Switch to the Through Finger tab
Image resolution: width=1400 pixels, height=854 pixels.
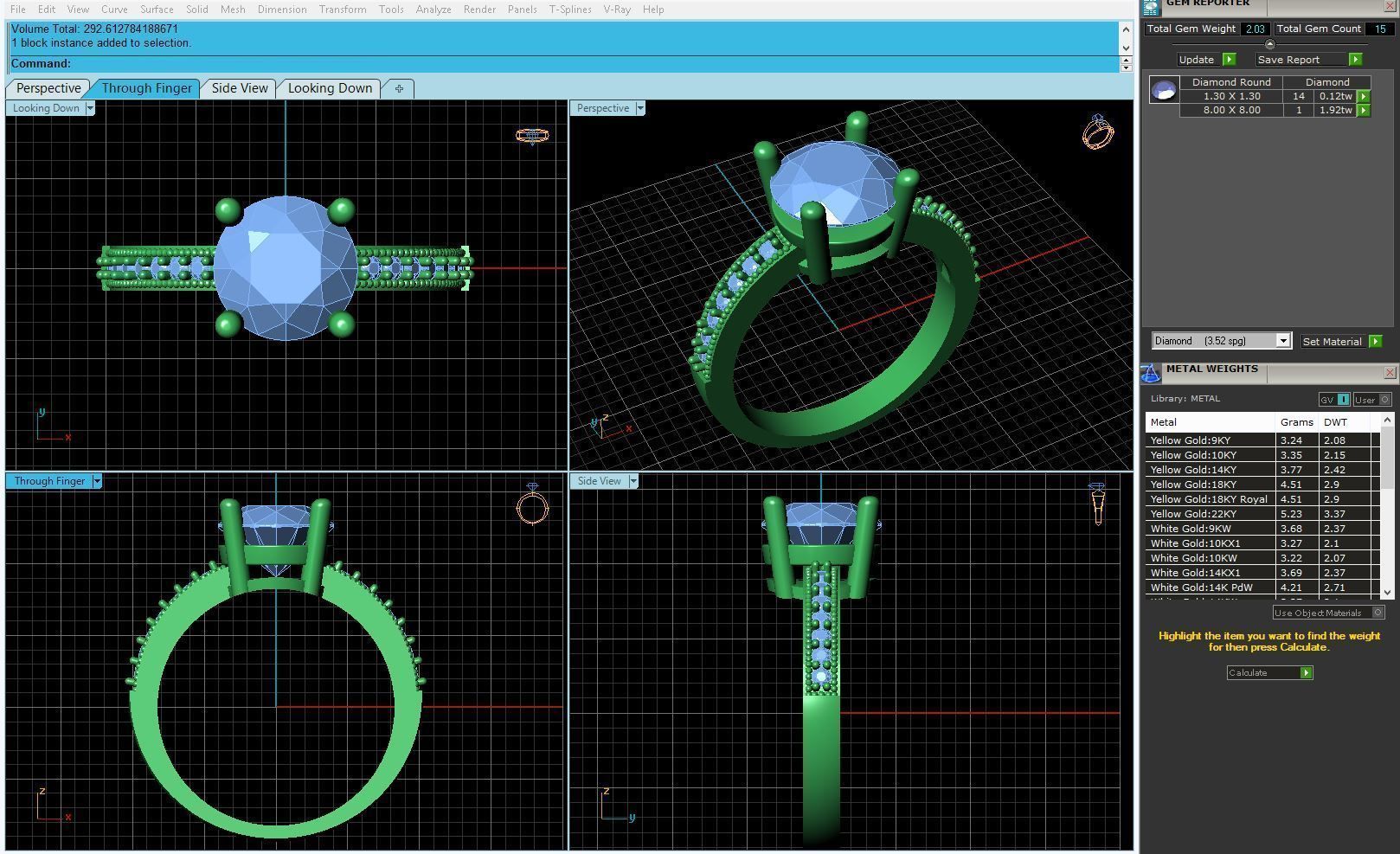click(x=146, y=88)
